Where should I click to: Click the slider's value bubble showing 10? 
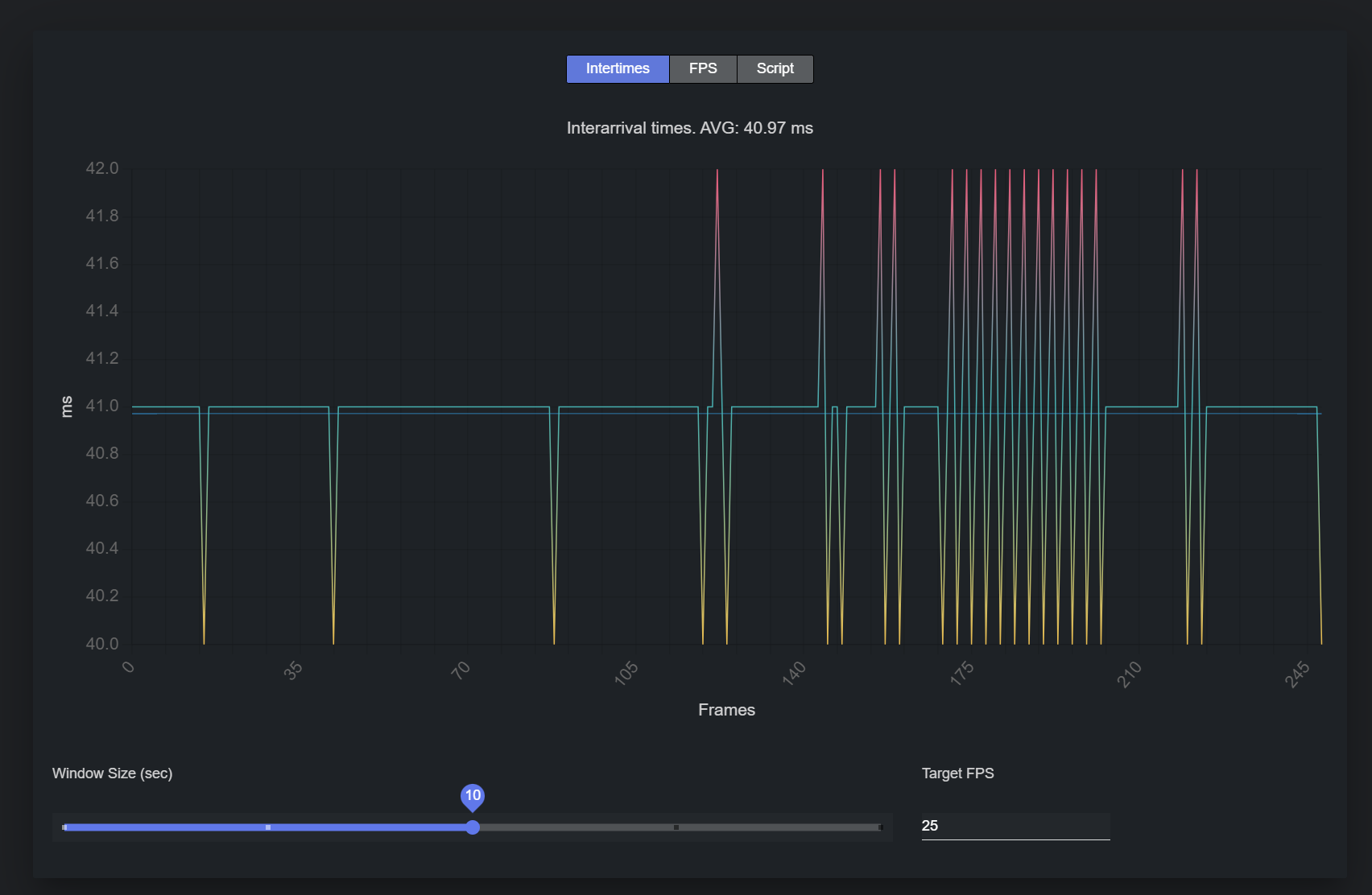click(473, 795)
